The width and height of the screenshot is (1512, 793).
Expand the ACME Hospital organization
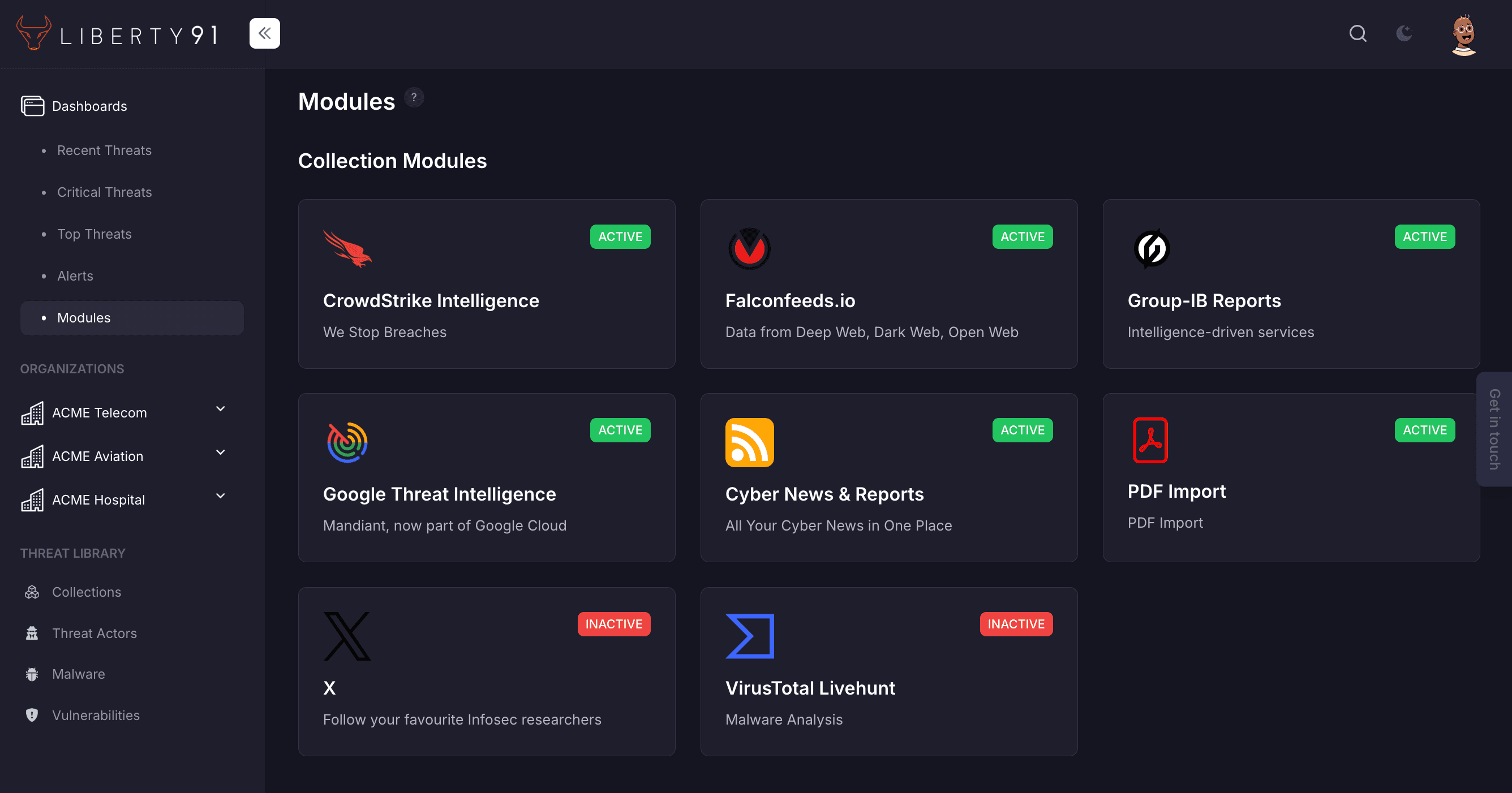pyautogui.click(x=220, y=495)
